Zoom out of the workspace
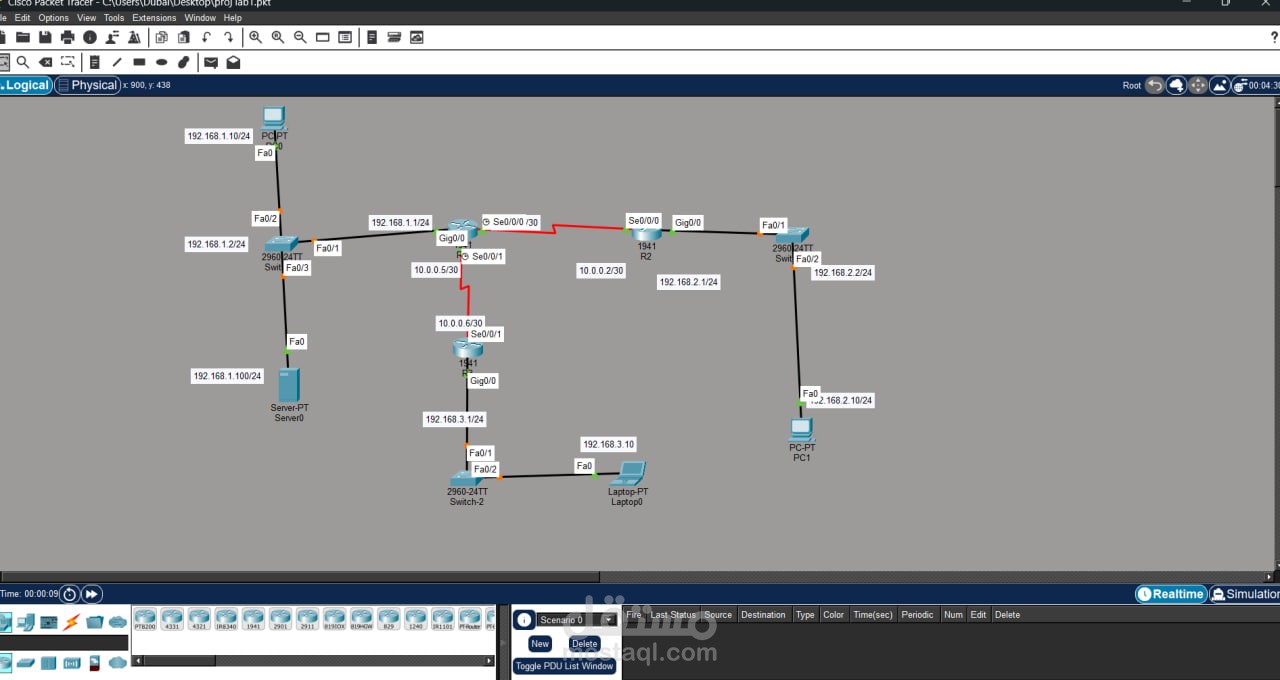The width and height of the screenshot is (1280, 680). (299, 37)
